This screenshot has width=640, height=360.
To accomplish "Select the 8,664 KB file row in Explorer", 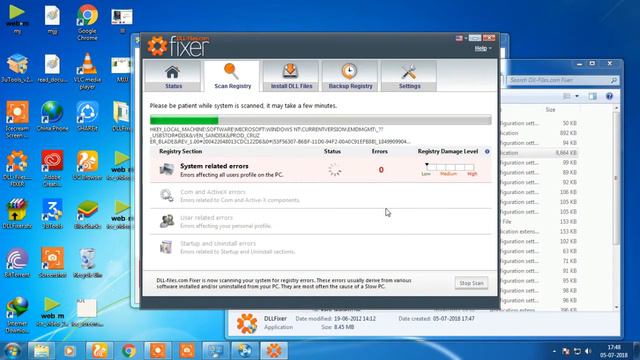I will click(x=539, y=153).
